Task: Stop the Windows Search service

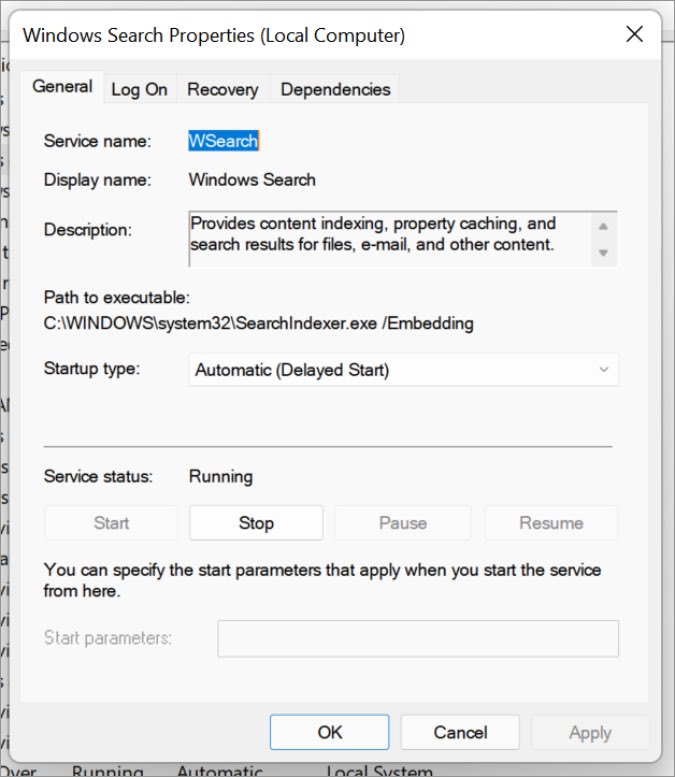Action: click(256, 523)
